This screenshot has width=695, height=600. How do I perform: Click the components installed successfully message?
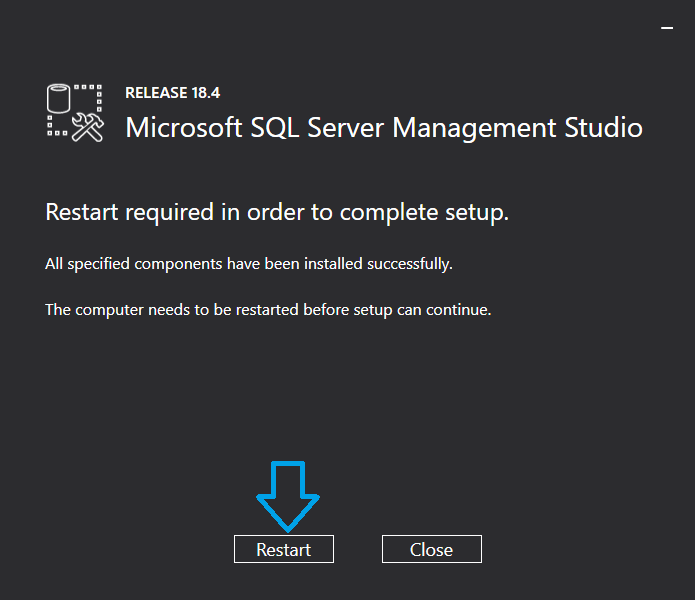coord(249,264)
